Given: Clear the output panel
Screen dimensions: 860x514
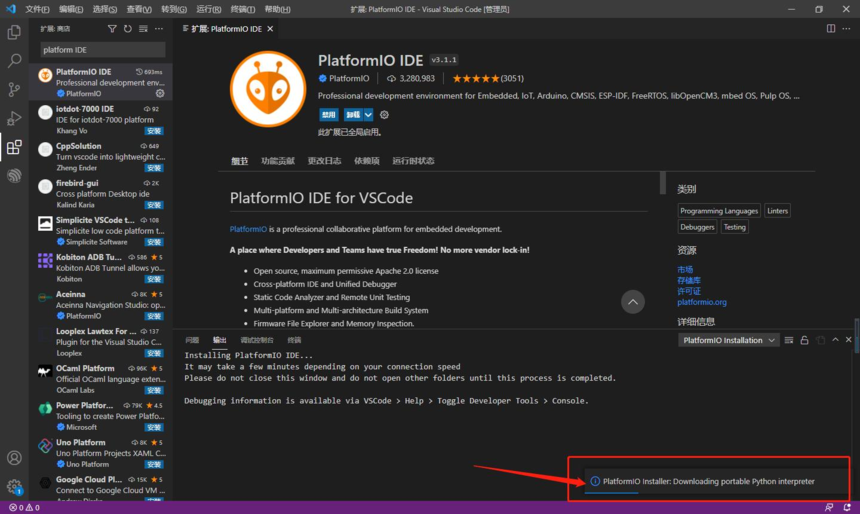Looking at the screenshot, I should click(x=789, y=340).
